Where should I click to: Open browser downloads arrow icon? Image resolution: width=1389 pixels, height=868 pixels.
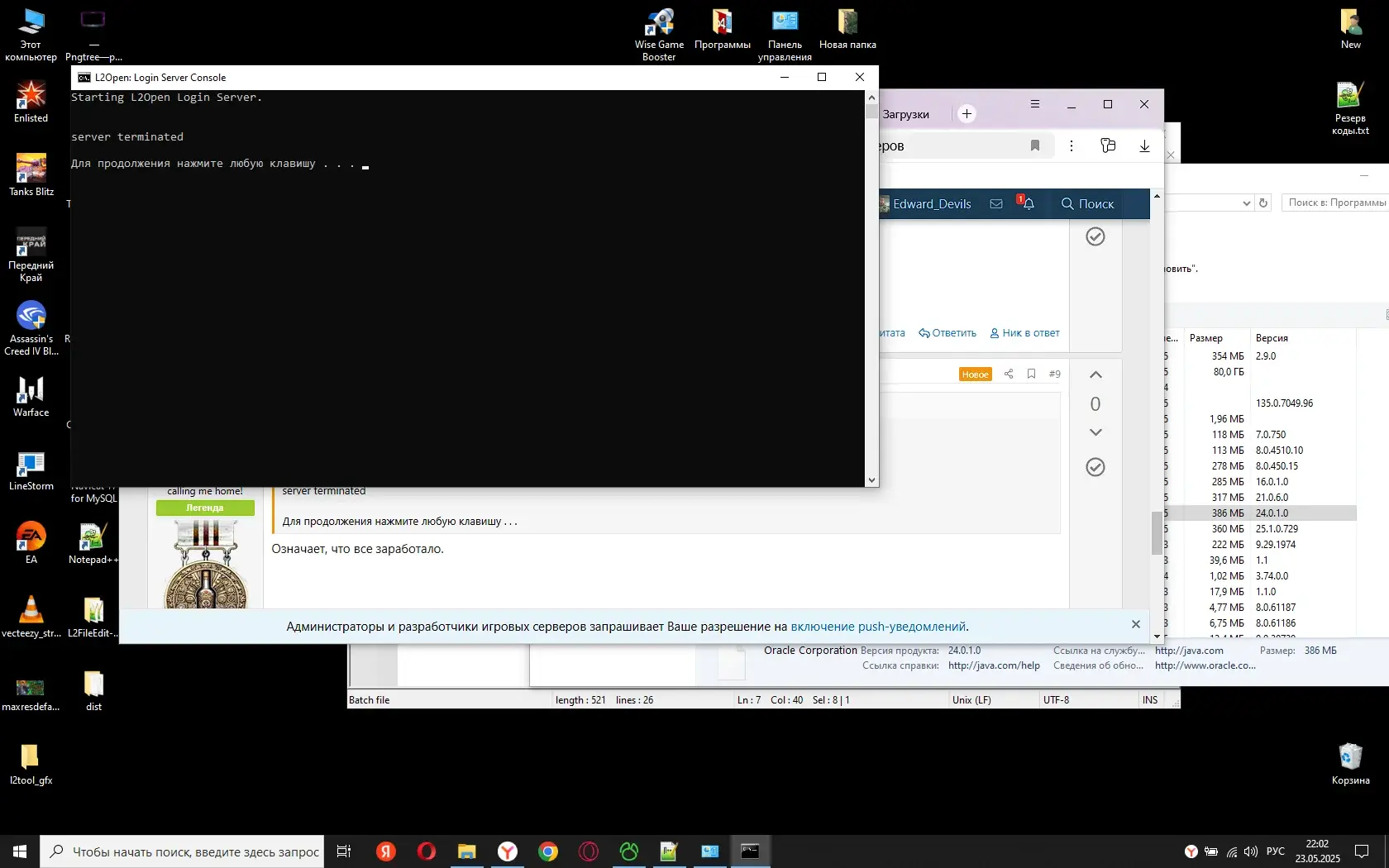(x=1144, y=145)
